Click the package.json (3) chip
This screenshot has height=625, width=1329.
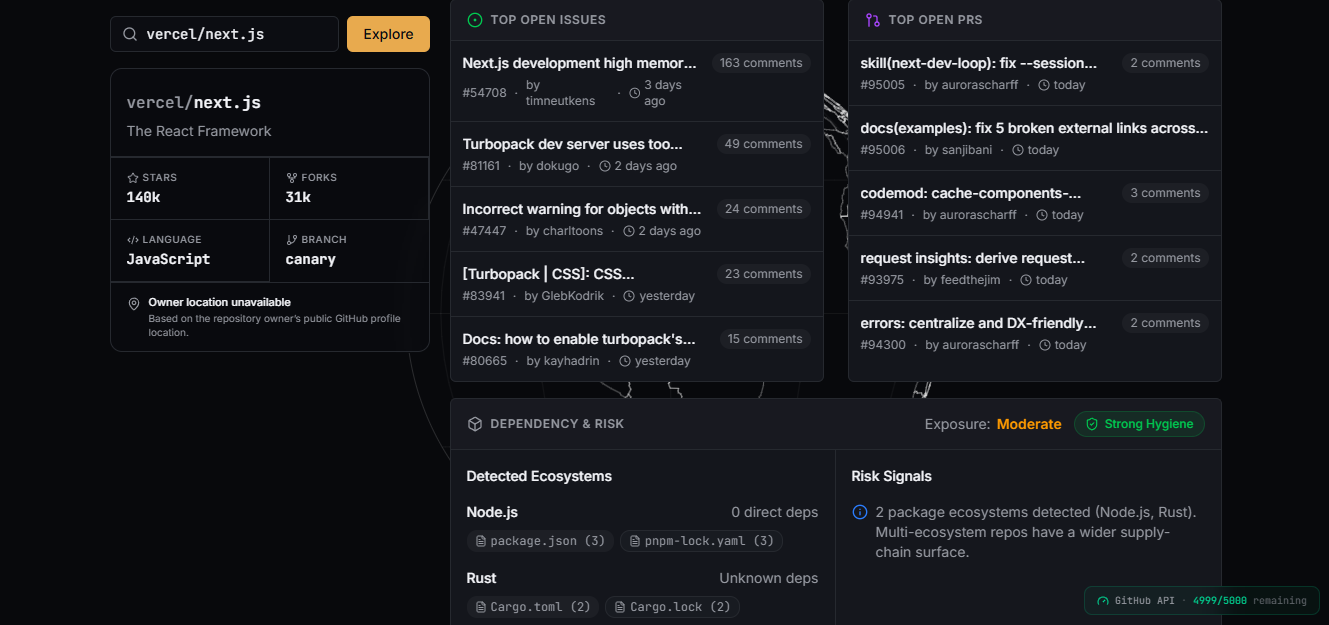(x=540, y=541)
